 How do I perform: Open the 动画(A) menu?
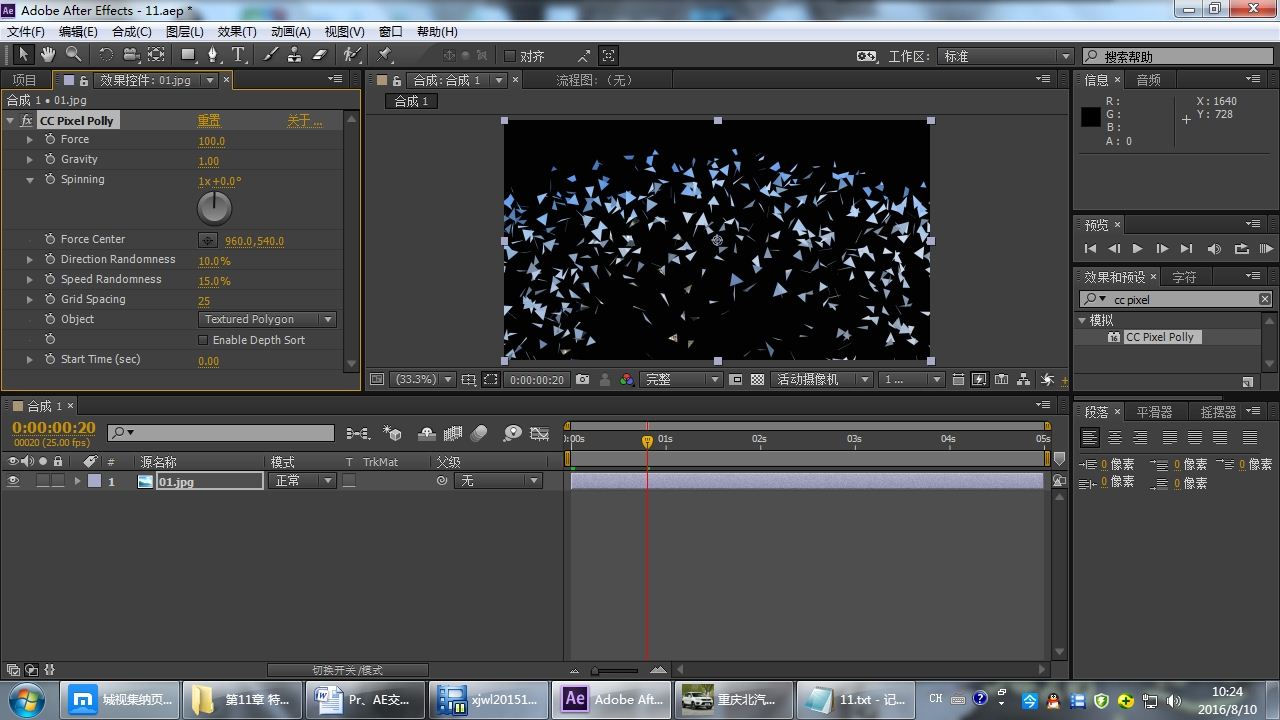(x=291, y=32)
